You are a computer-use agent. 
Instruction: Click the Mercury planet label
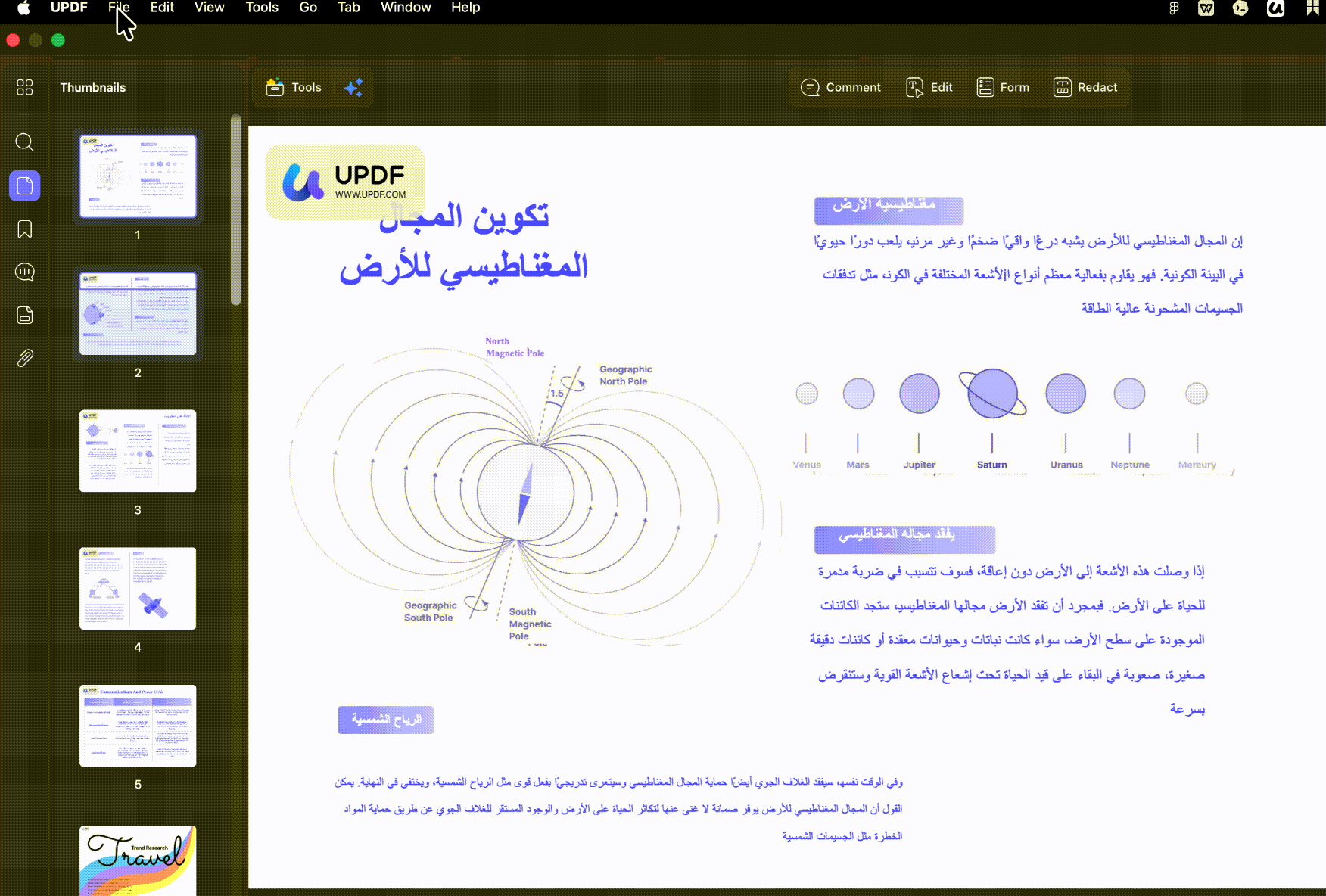[x=1197, y=465]
